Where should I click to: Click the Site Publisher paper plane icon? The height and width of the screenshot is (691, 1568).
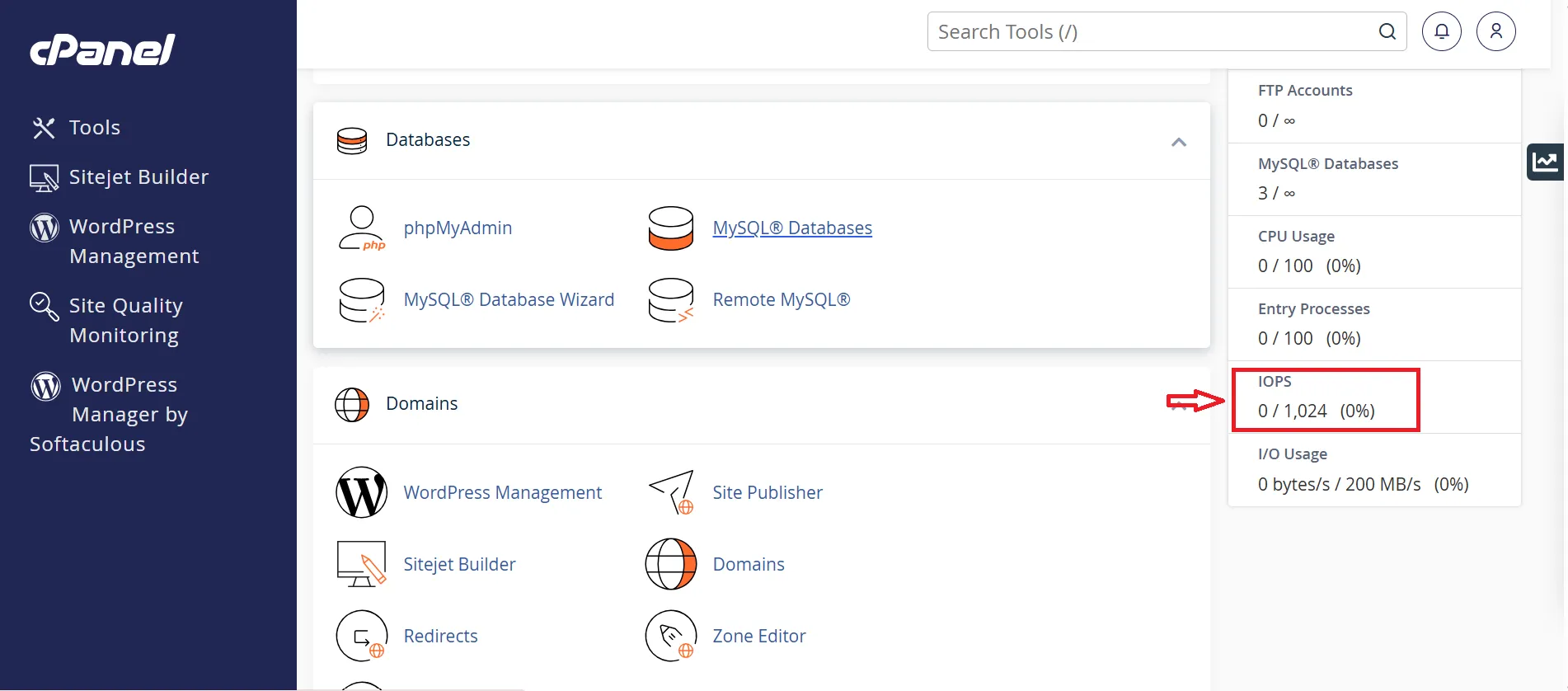[670, 492]
